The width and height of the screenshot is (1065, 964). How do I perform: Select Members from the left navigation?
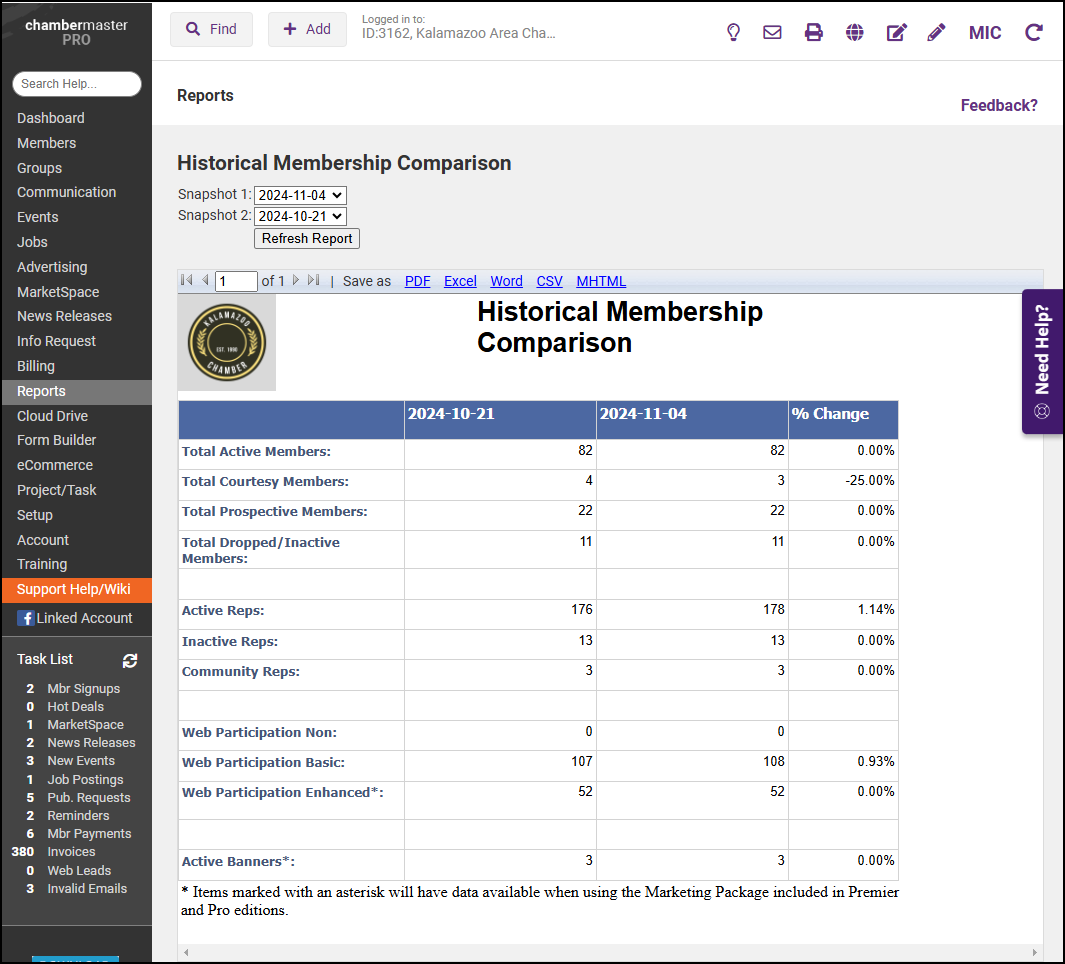46,143
